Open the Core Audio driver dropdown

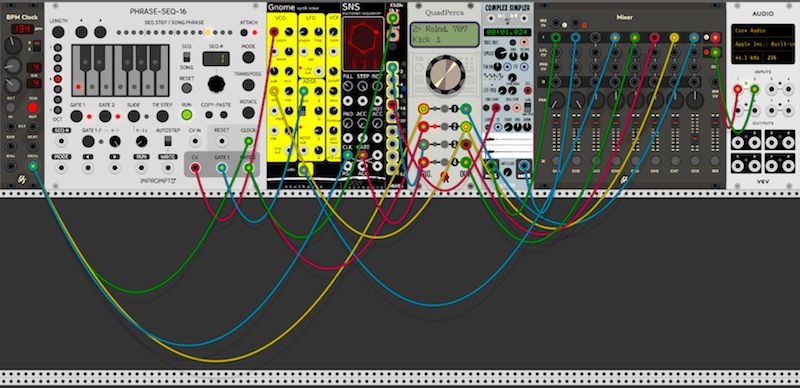[x=762, y=31]
